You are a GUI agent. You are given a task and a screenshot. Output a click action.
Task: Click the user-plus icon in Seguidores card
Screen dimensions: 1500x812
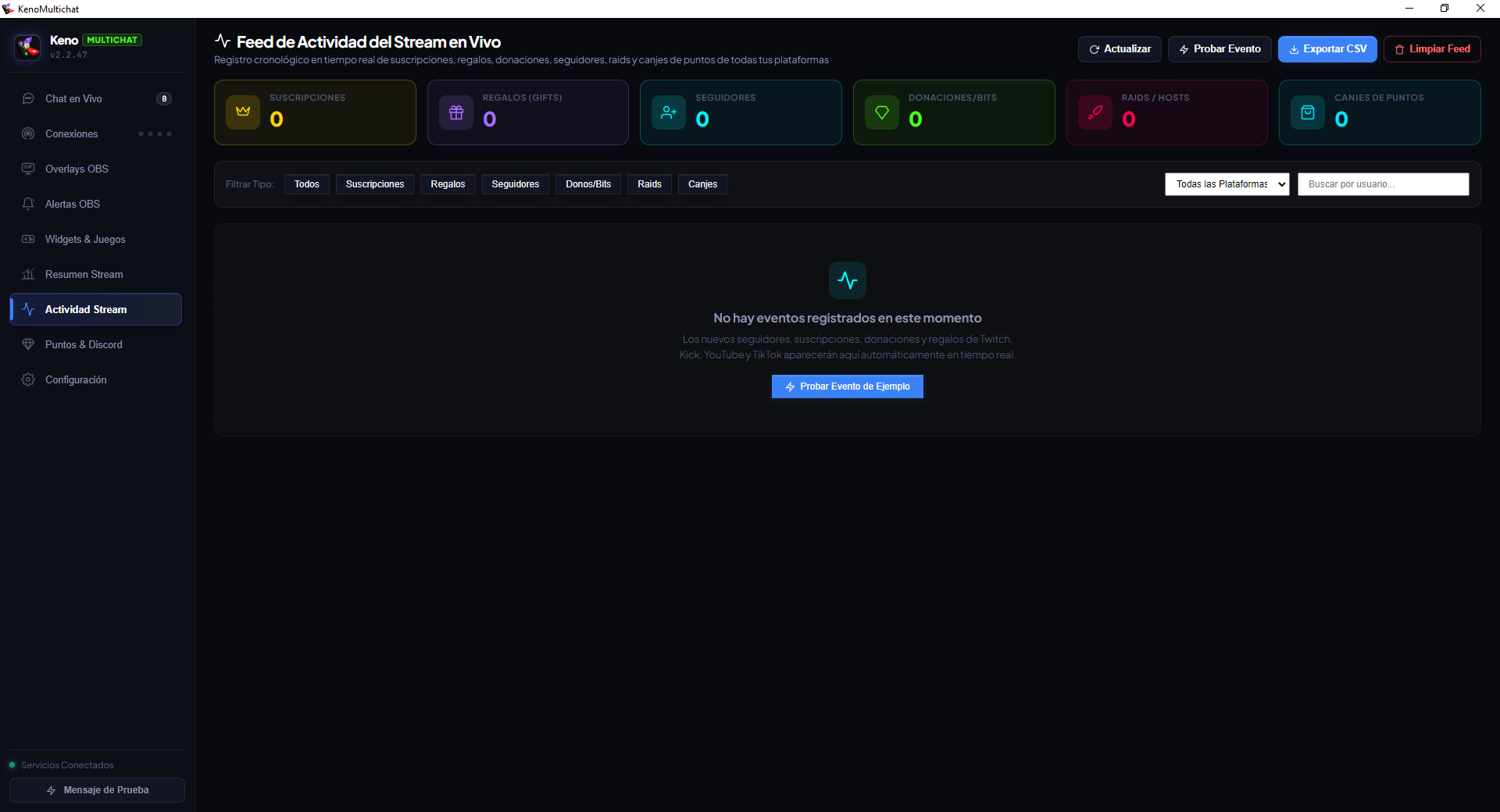click(x=669, y=112)
